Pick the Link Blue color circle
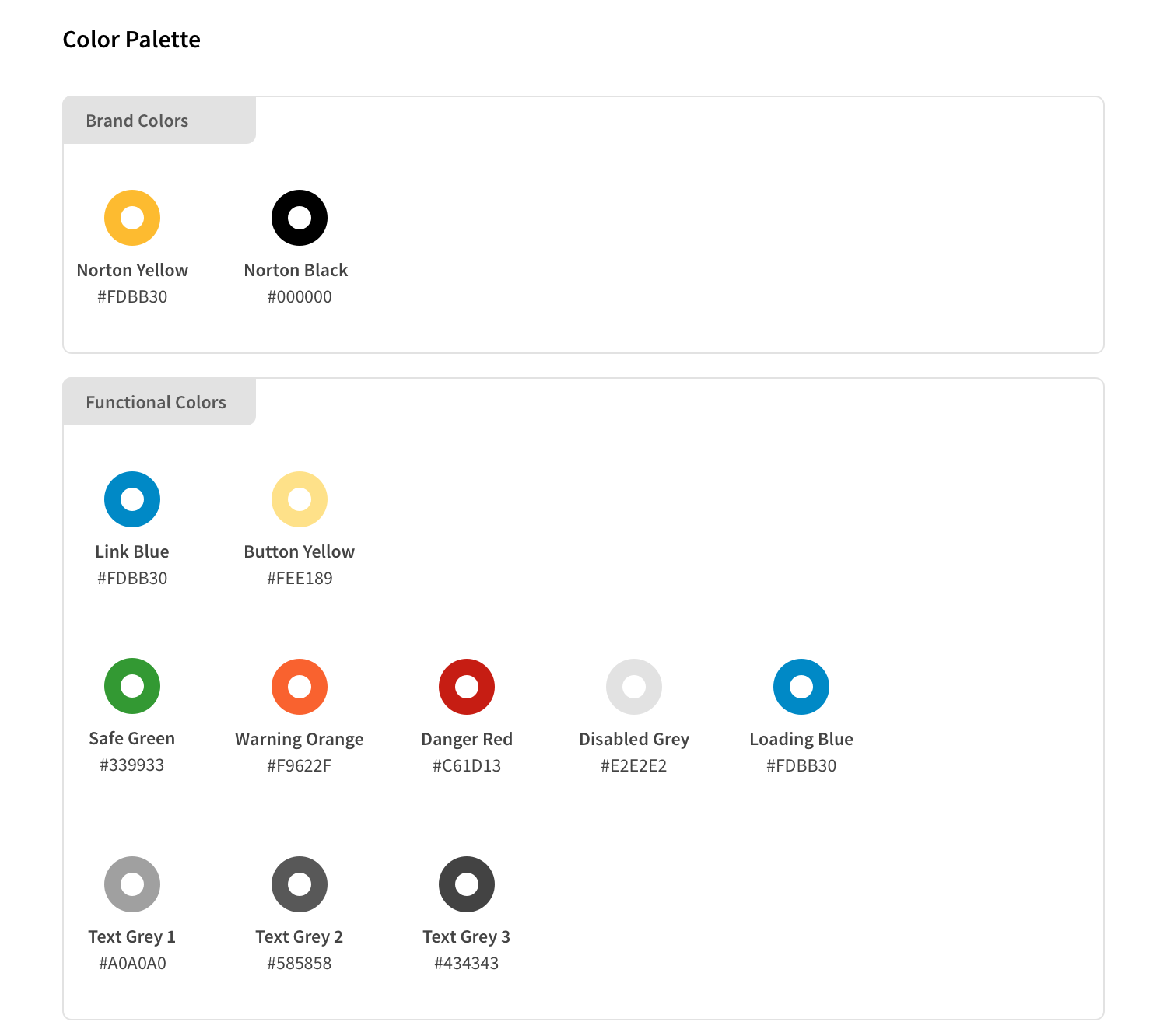1167x1036 pixels. point(132,499)
